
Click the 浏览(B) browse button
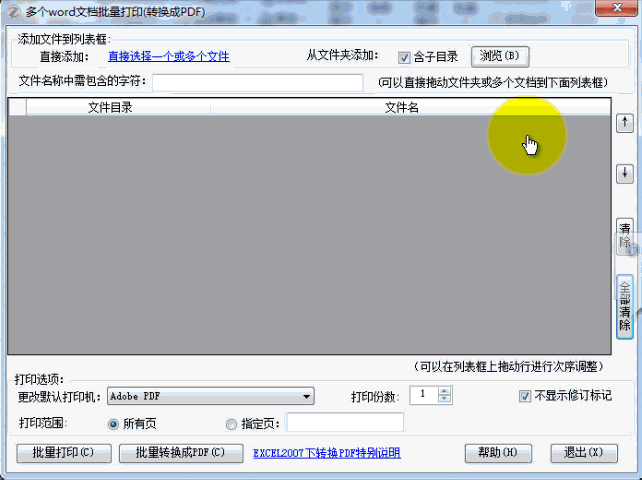point(499,56)
